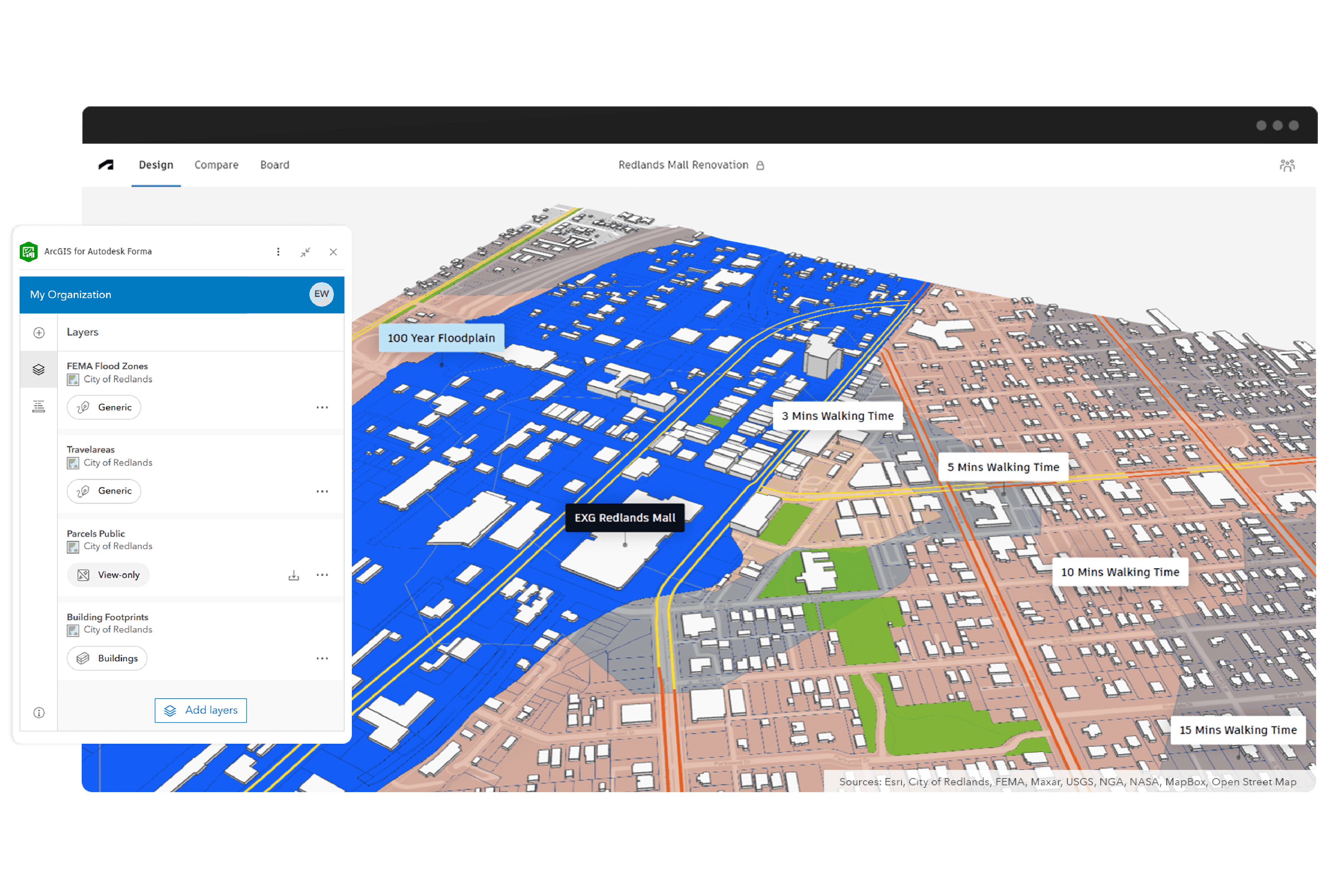
Task: Switch to the Compare tab
Action: click(216, 164)
